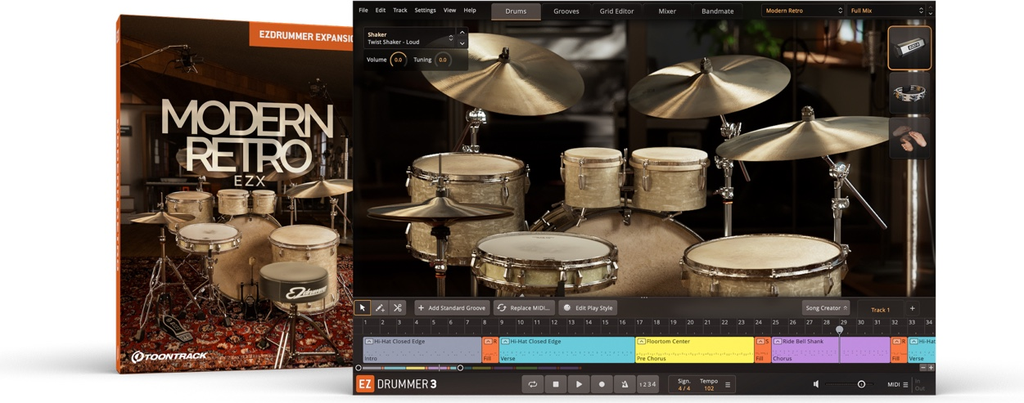Click the Tuning knob

coord(442,60)
